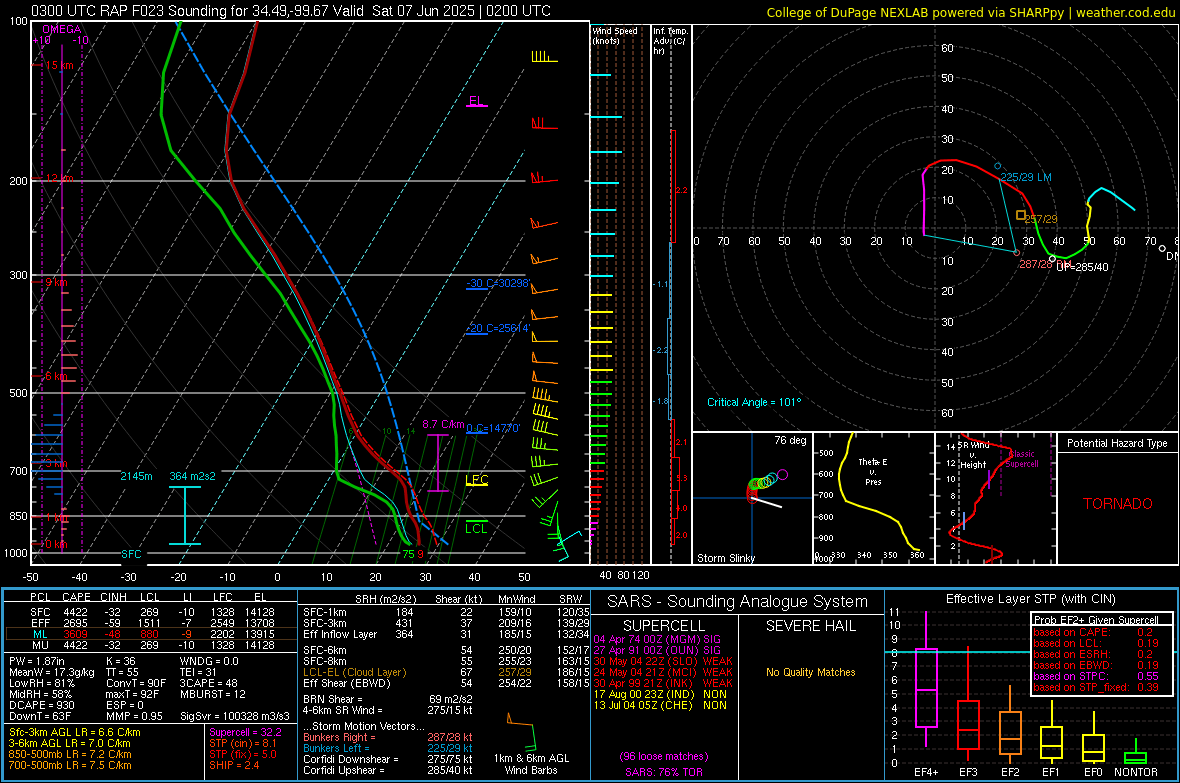This screenshot has height=783, width=1180.
Task: Click the 04 Apr 74 00Z (MGM) analogue
Action: coord(657,639)
